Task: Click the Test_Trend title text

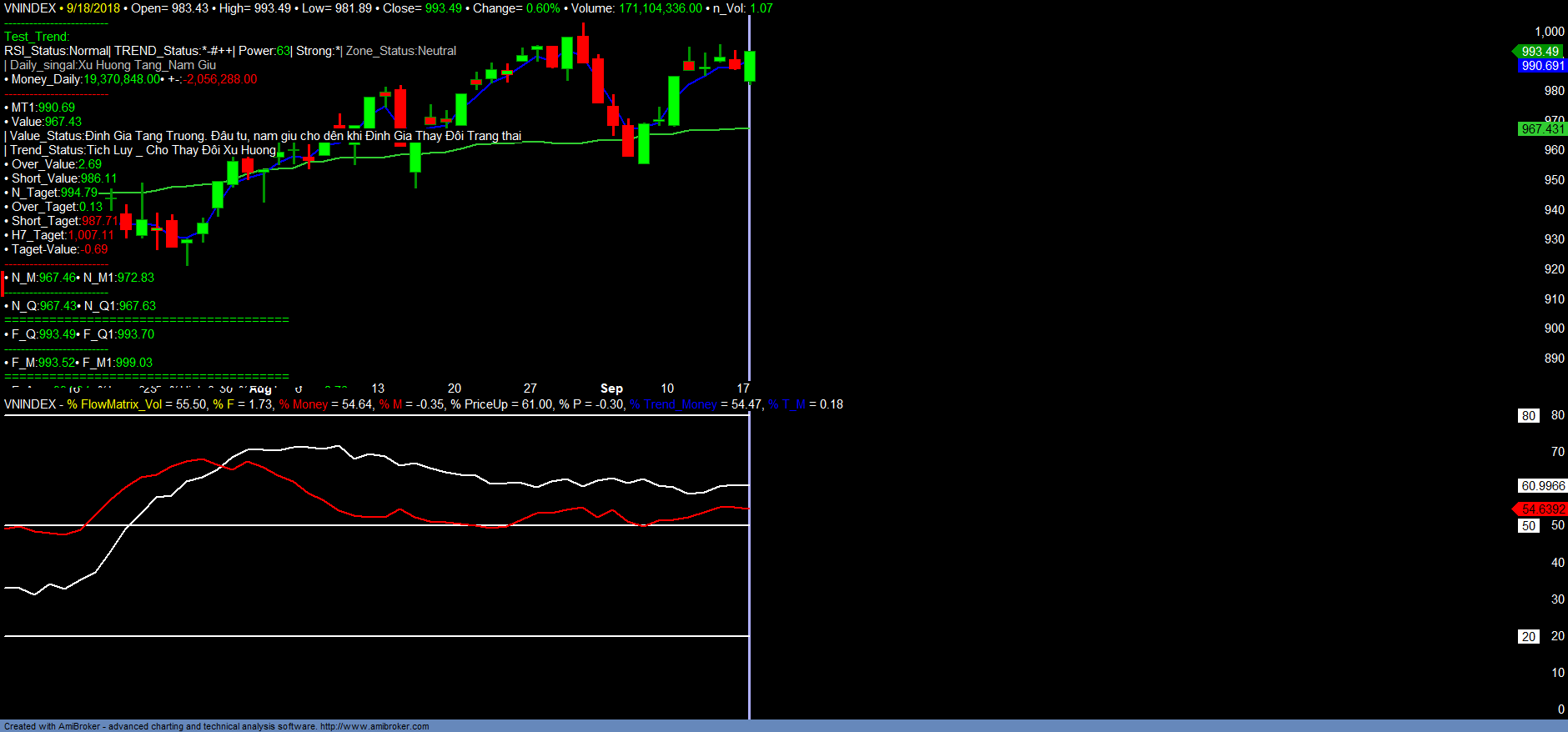Action: click(x=37, y=37)
